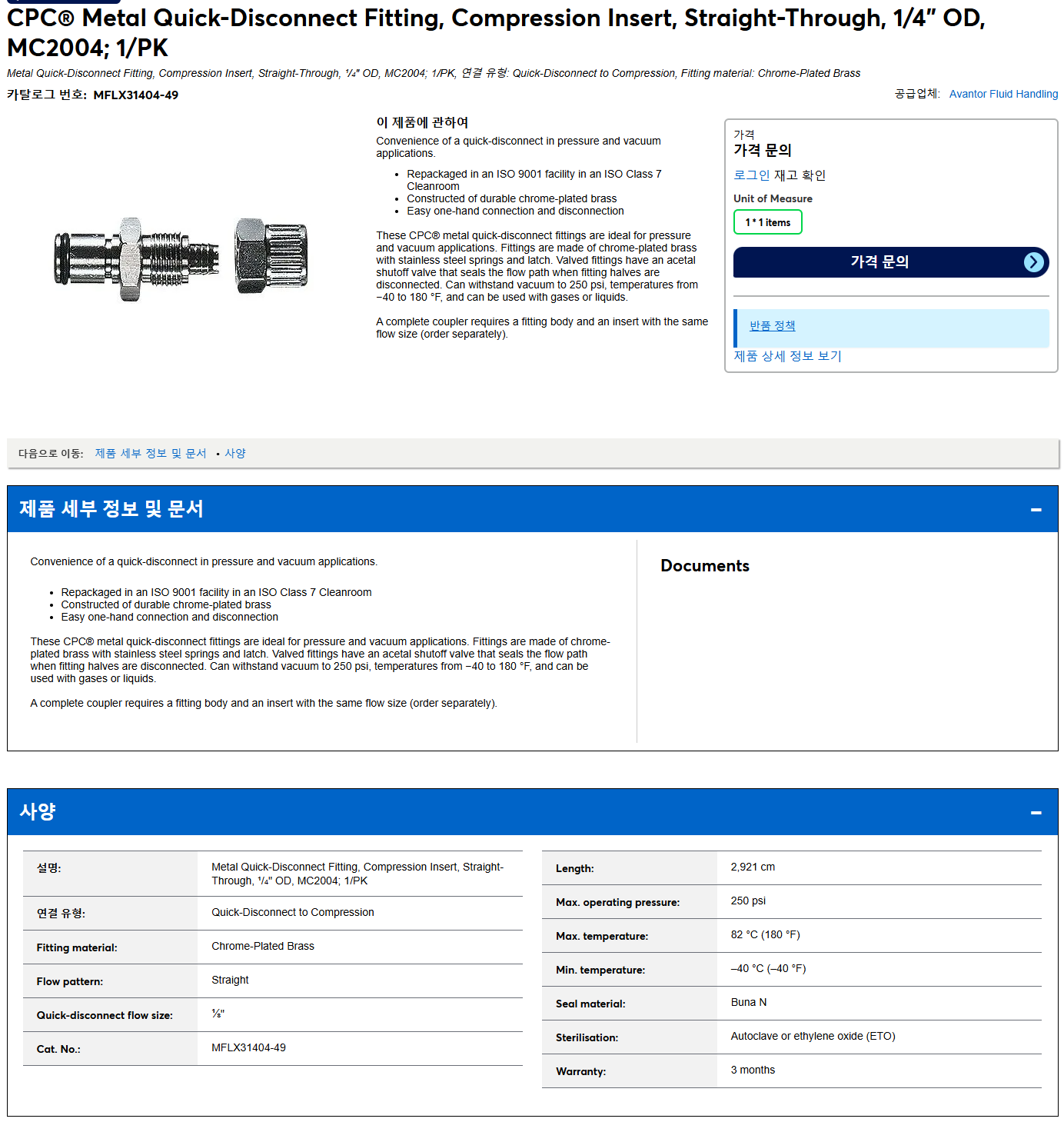Click the Sterilisation: label
This screenshot has width=1064, height=1132.
point(587,1037)
